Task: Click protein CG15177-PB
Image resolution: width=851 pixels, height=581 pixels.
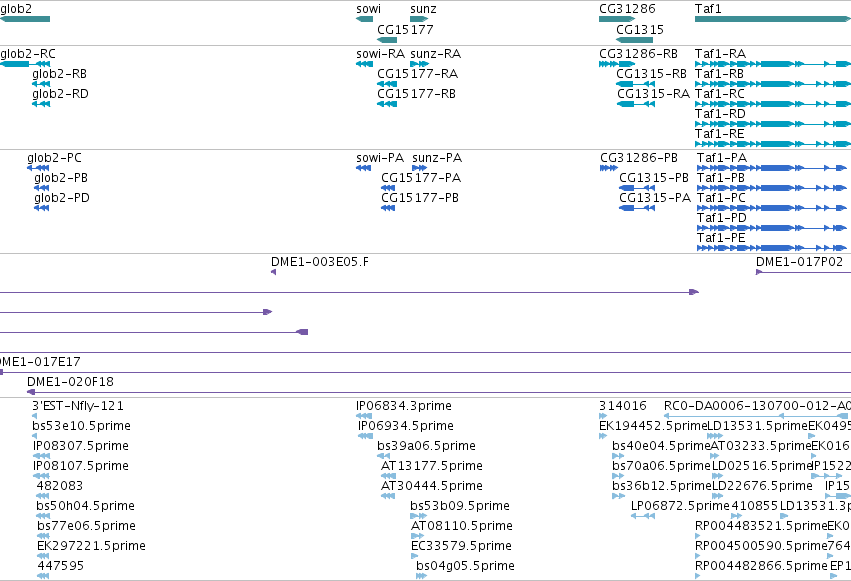Action: [388, 208]
